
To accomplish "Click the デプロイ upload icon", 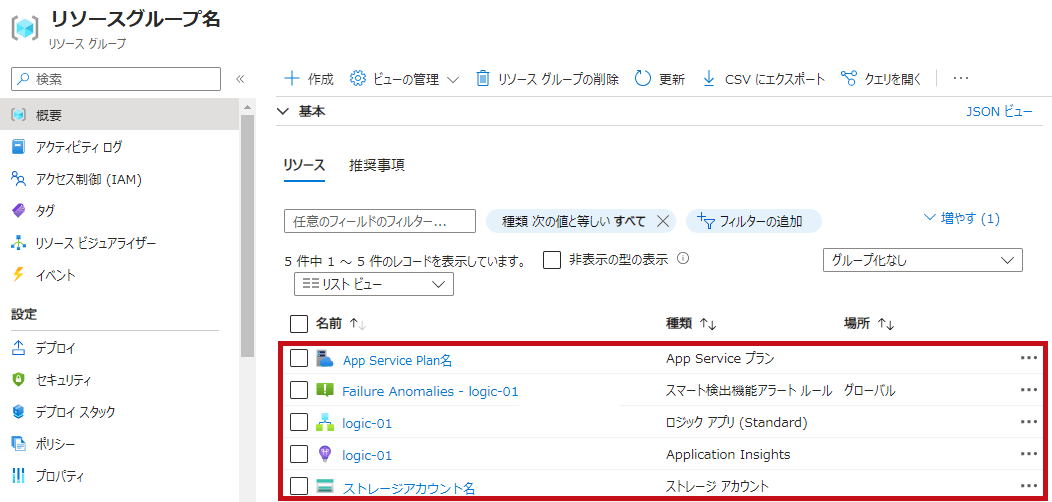I will (x=19, y=348).
